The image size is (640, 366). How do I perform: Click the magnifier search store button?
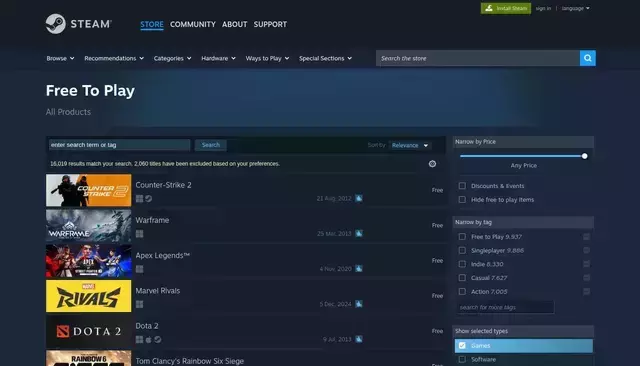587,58
